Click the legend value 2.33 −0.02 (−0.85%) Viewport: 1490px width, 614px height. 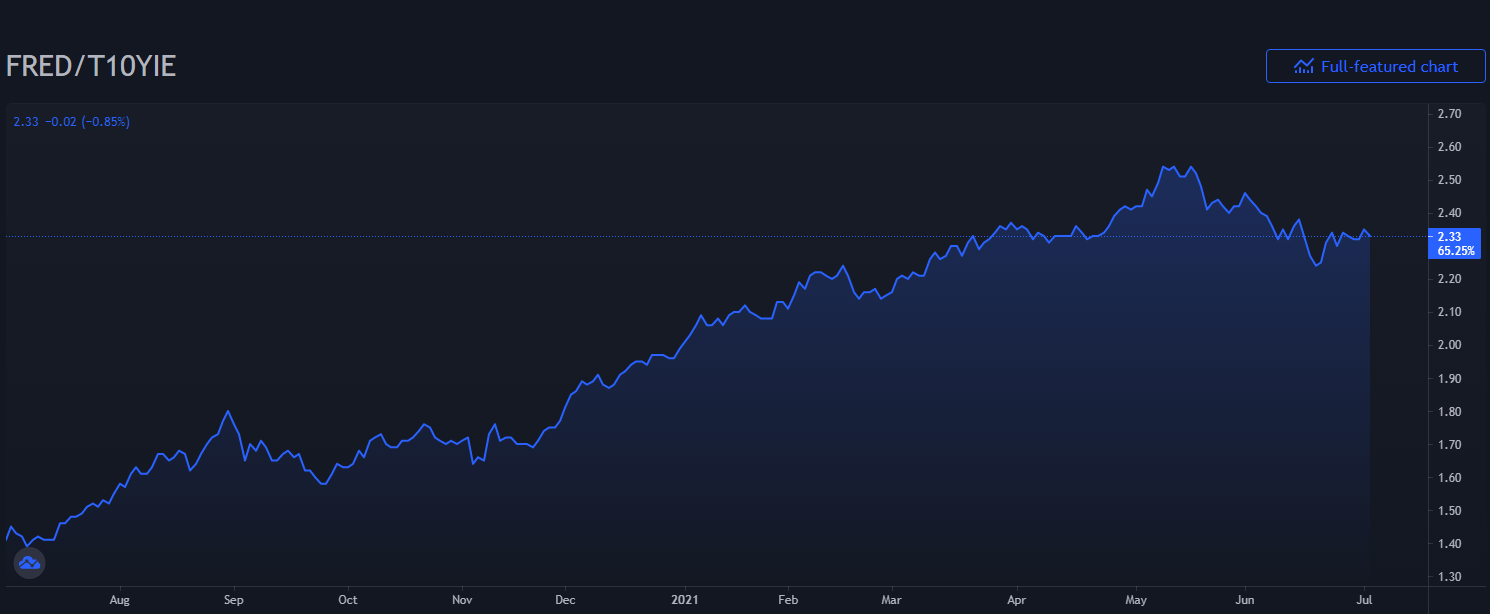71,122
